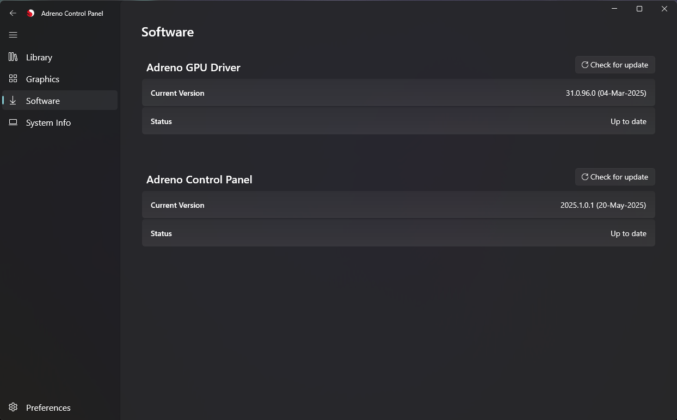Screen dimensions: 677x420
Task: Minimize the Adreno Control Panel window
Action: [614, 9]
